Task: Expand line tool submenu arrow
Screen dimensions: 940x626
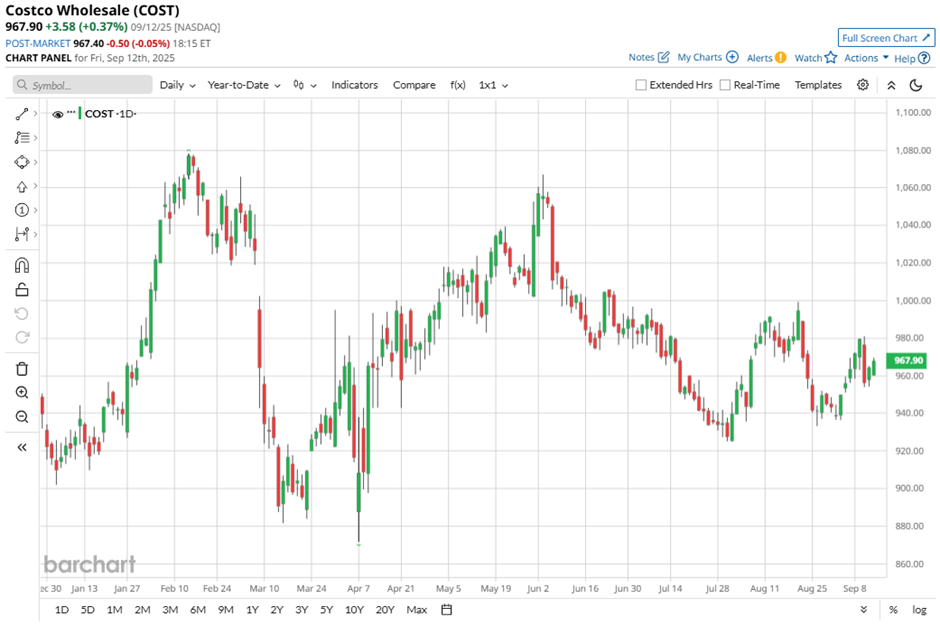Action: coord(36,114)
